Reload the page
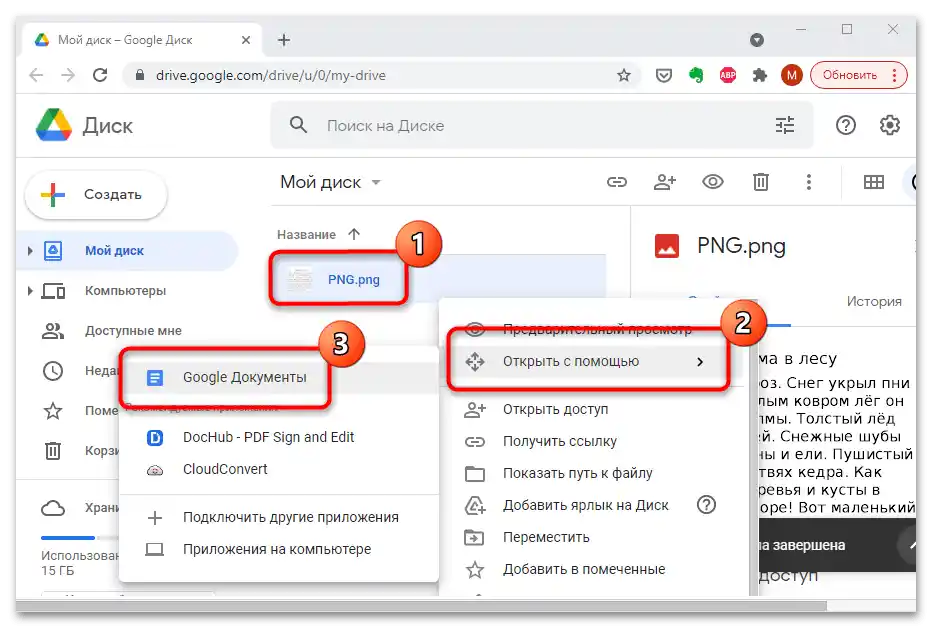This screenshot has height=628, width=932. [x=100, y=75]
